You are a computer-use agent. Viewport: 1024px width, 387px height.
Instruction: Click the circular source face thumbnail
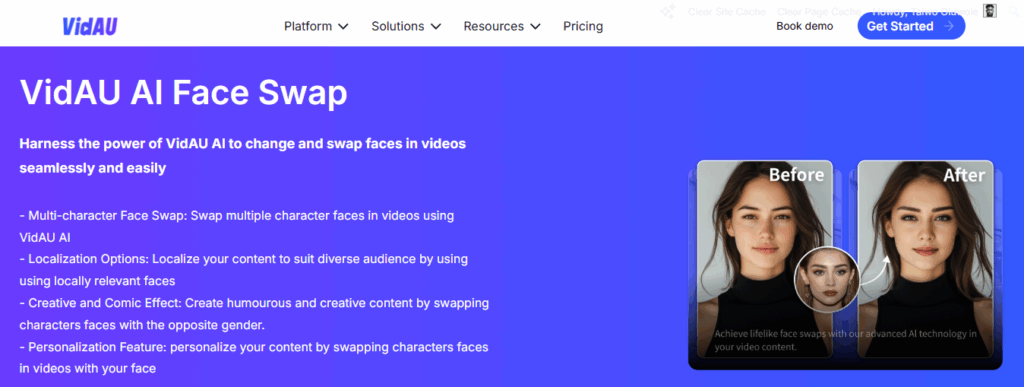point(827,279)
